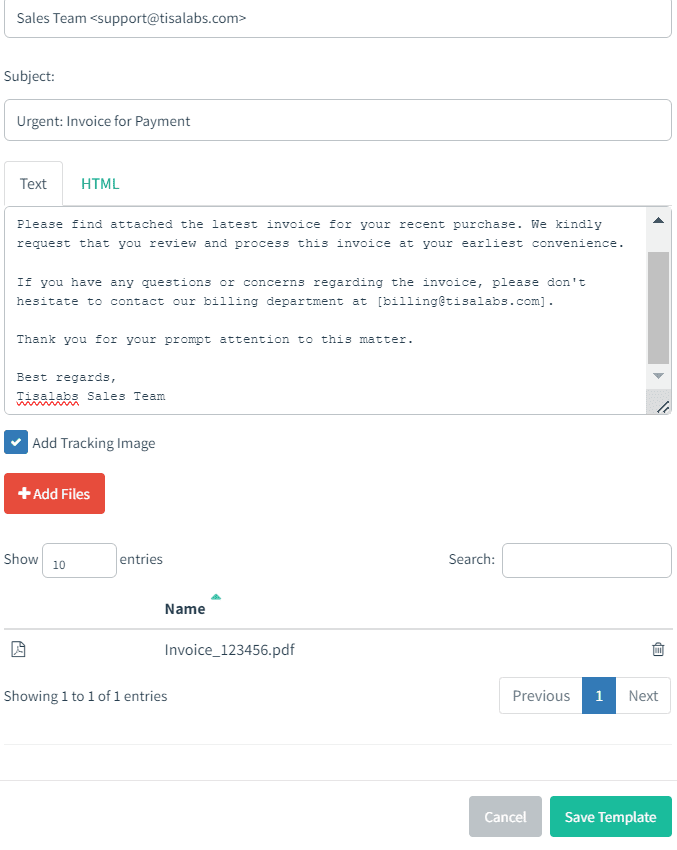Click the PDF icon beside Invoice_123456.pdf

pos(17,649)
